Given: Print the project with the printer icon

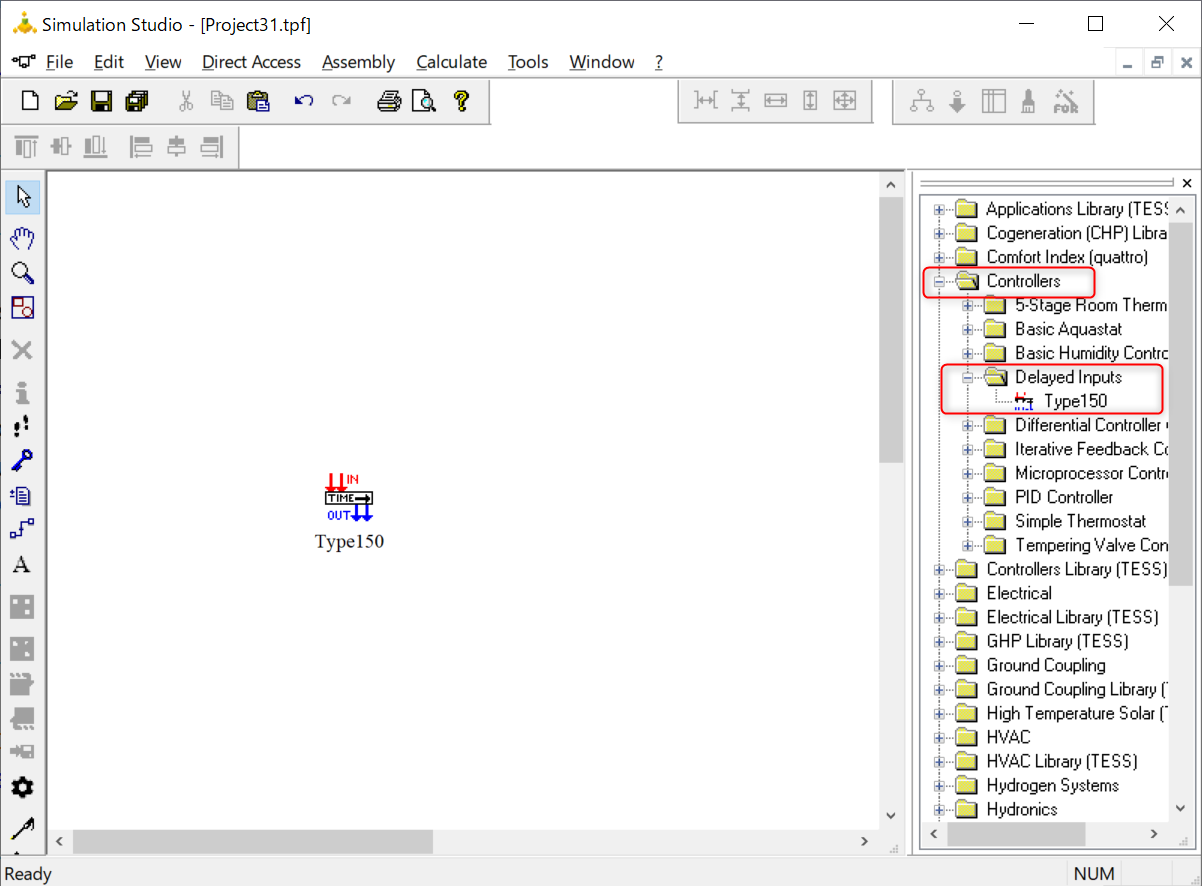Looking at the screenshot, I should [x=389, y=101].
